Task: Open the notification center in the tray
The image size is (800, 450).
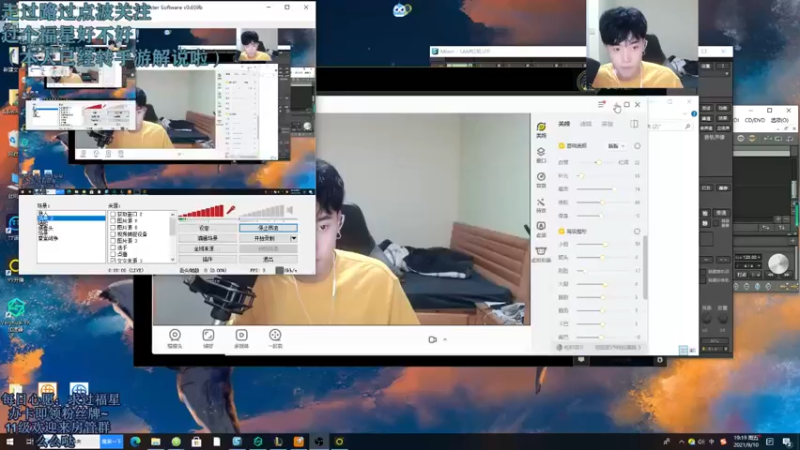Action: tap(787, 442)
